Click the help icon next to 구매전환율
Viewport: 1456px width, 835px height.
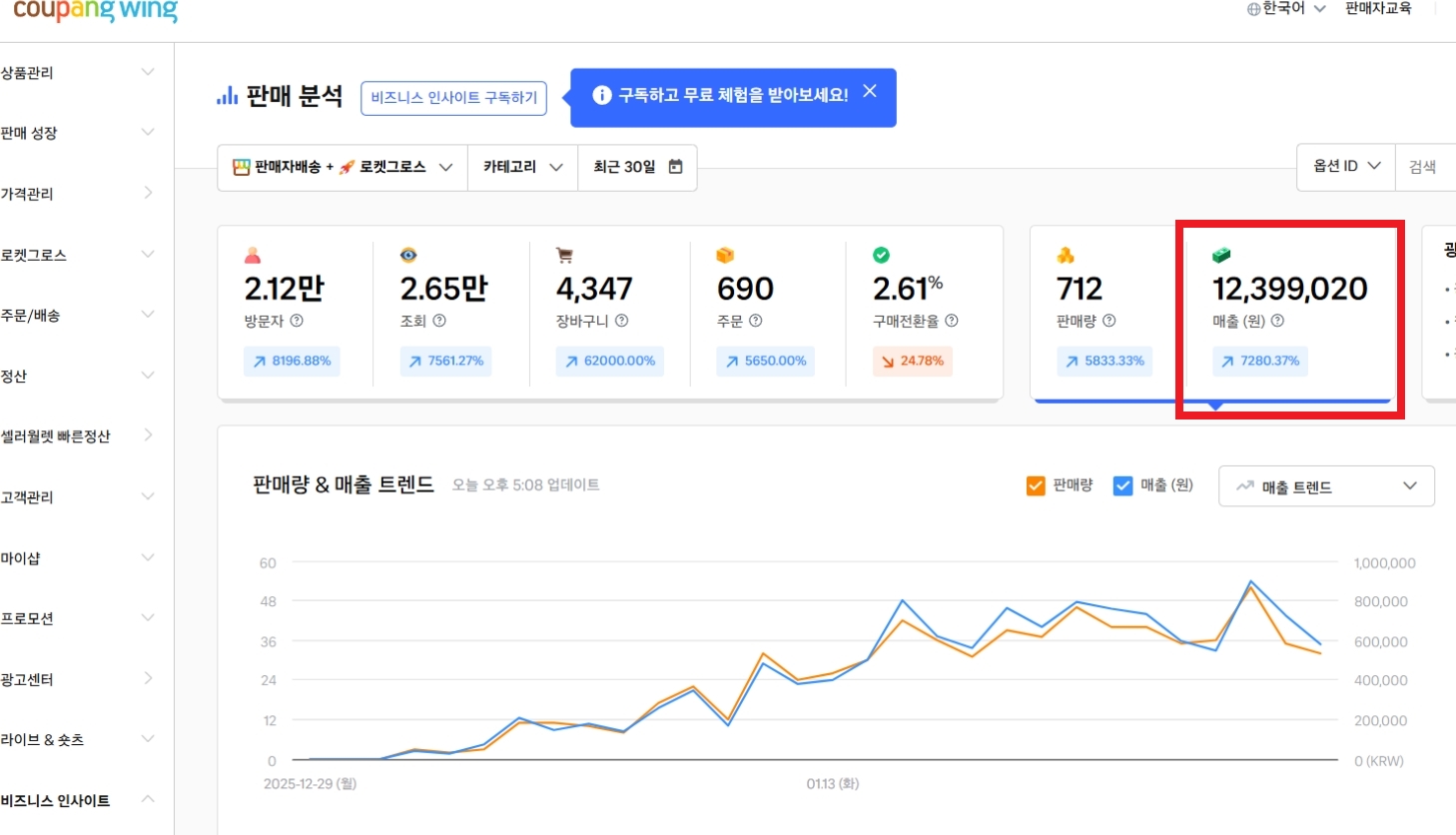(952, 321)
